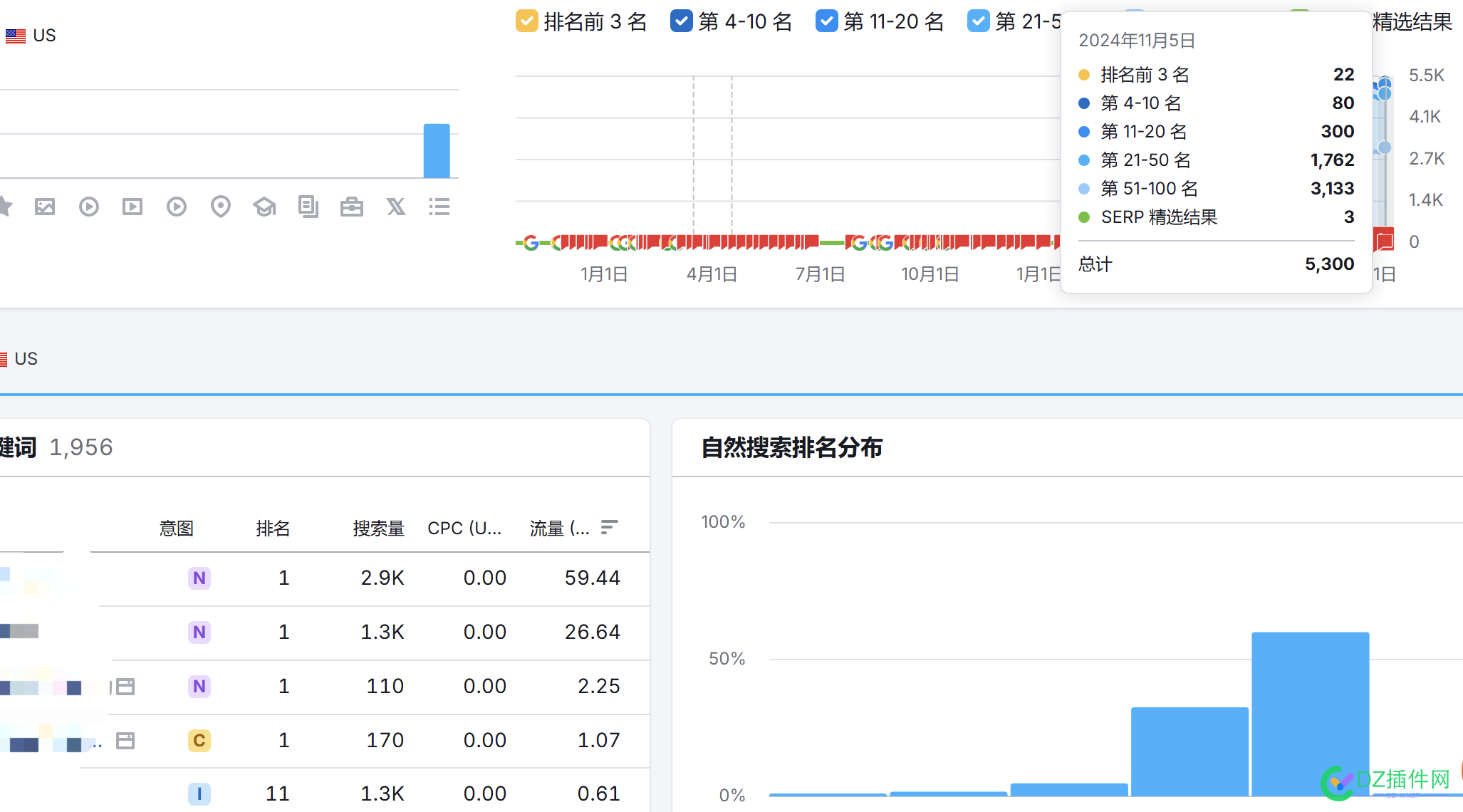Click the 1,762 value for 第 21-50 名
The image size is (1463, 812).
(x=1333, y=160)
